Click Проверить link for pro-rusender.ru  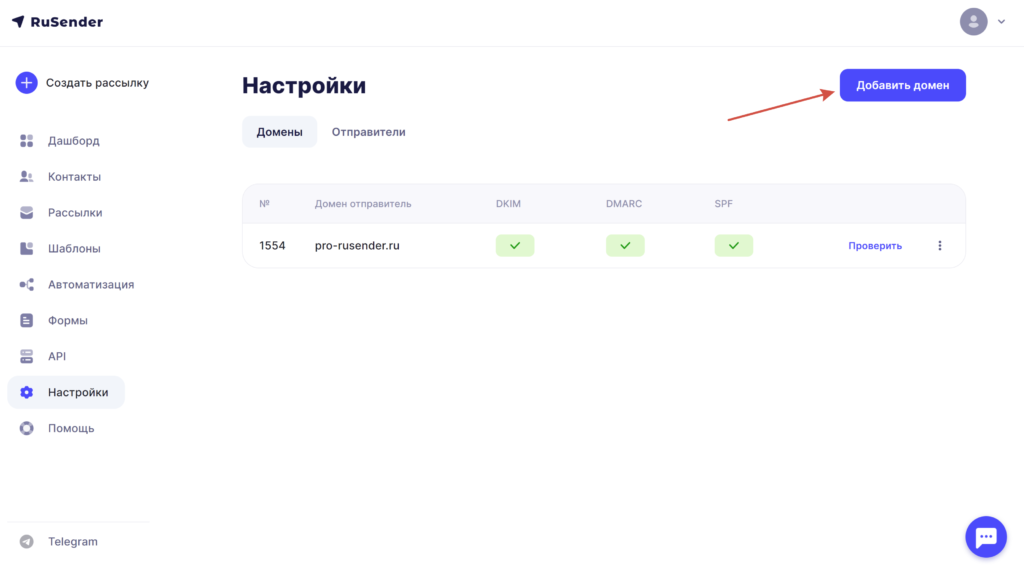875,245
